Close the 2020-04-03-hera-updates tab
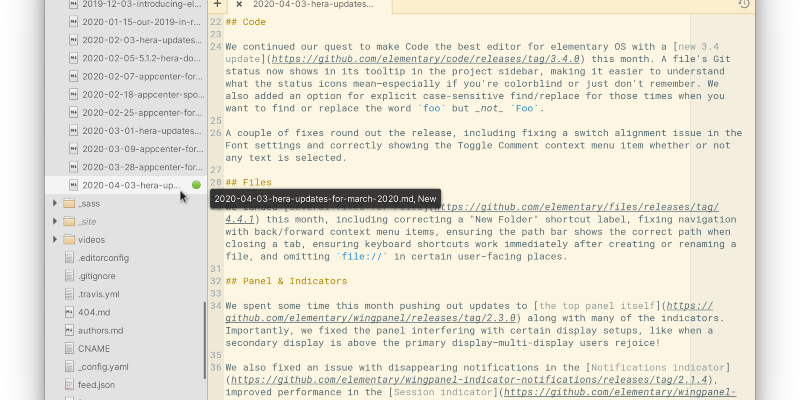This screenshot has width=800, height=400. click(238, 5)
